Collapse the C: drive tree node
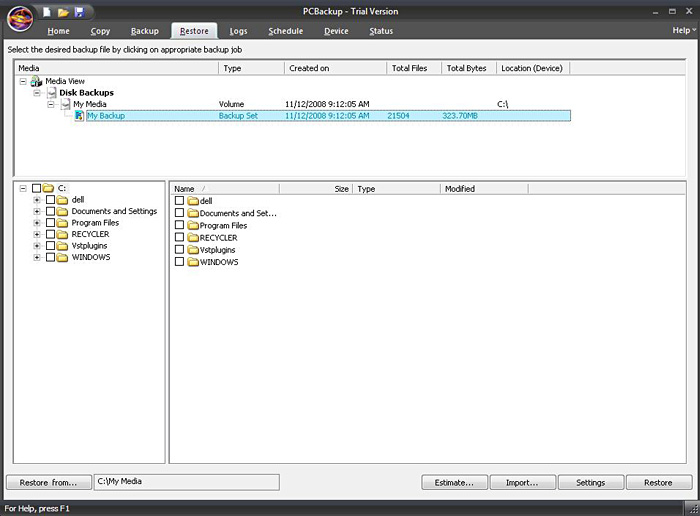The image size is (700, 516). click(x=23, y=189)
